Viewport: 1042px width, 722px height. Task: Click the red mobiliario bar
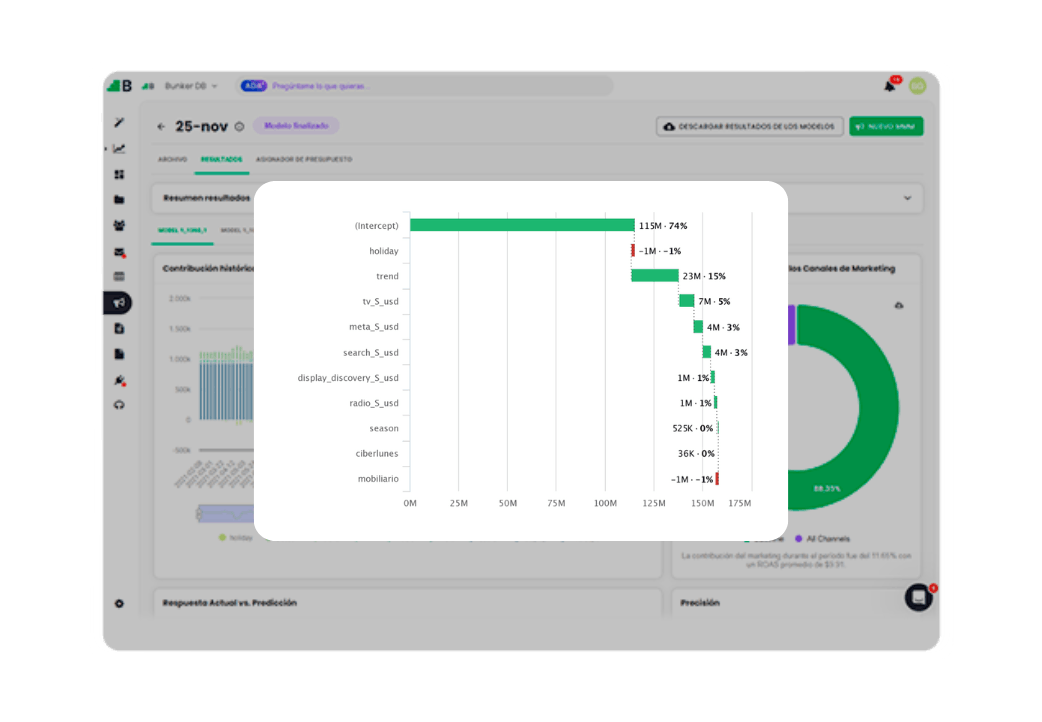[x=716, y=478]
